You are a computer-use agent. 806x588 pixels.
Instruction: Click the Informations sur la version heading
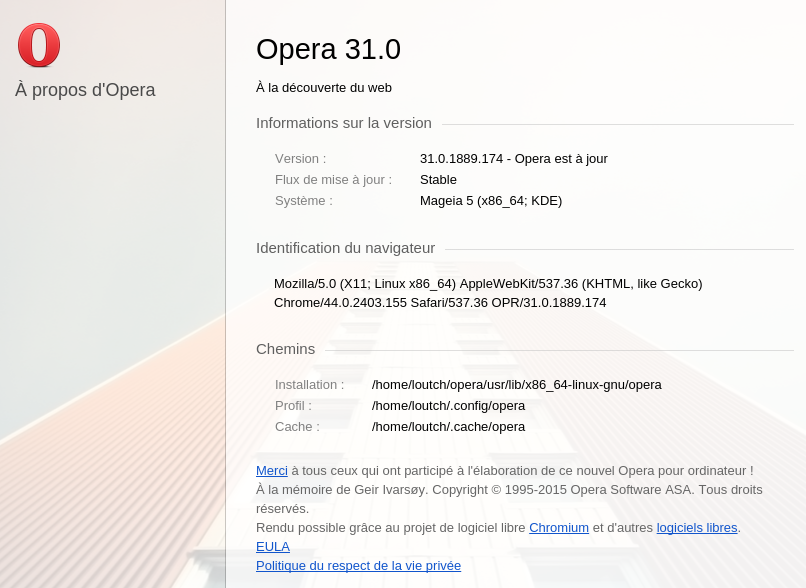(x=344, y=123)
